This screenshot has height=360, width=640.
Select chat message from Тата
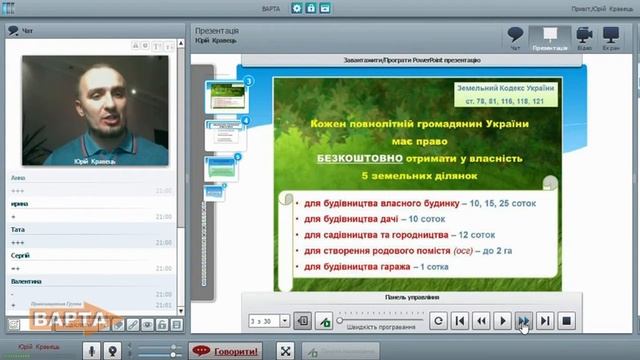91,236
